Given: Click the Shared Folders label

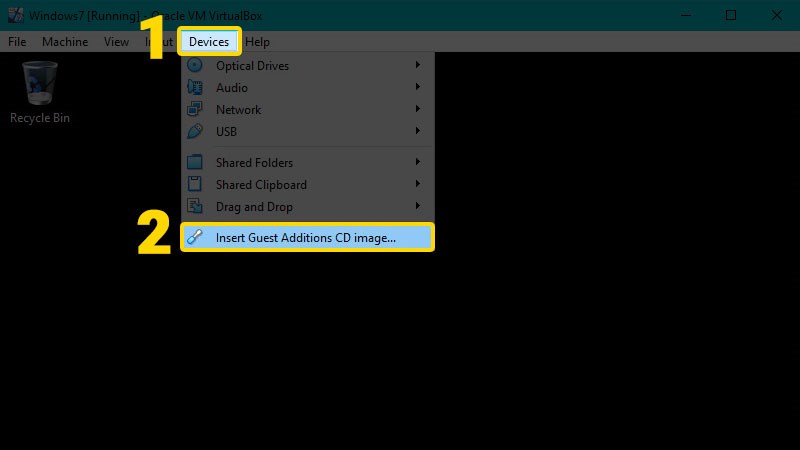Looking at the screenshot, I should [254, 163].
